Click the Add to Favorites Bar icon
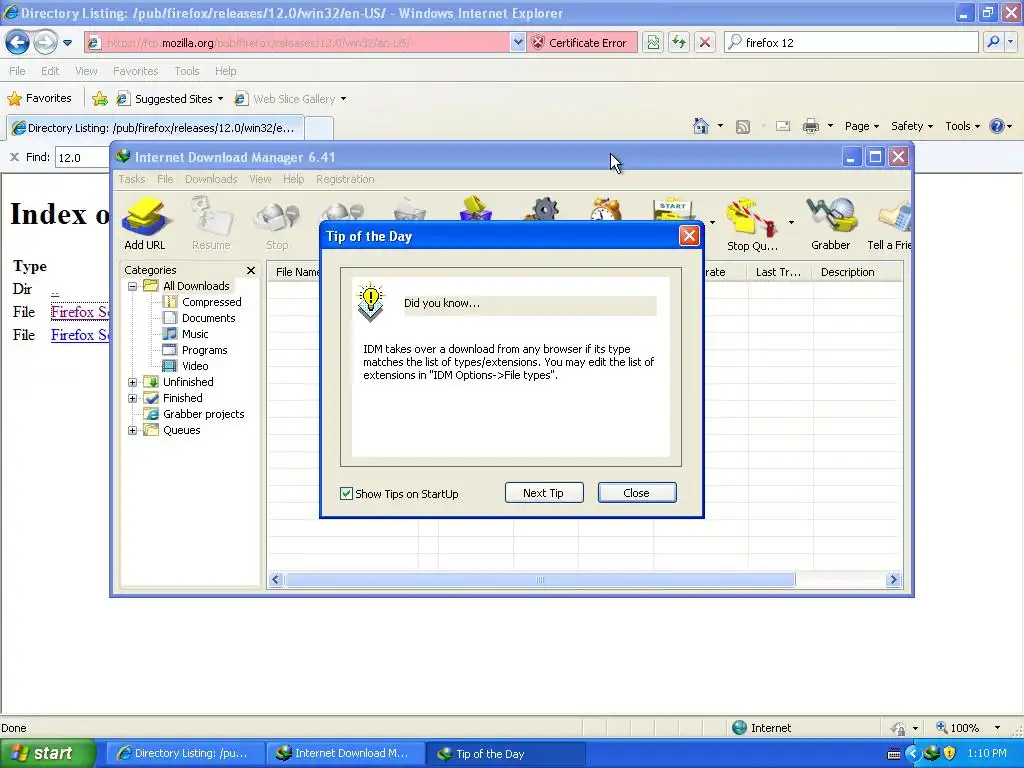 (x=100, y=99)
